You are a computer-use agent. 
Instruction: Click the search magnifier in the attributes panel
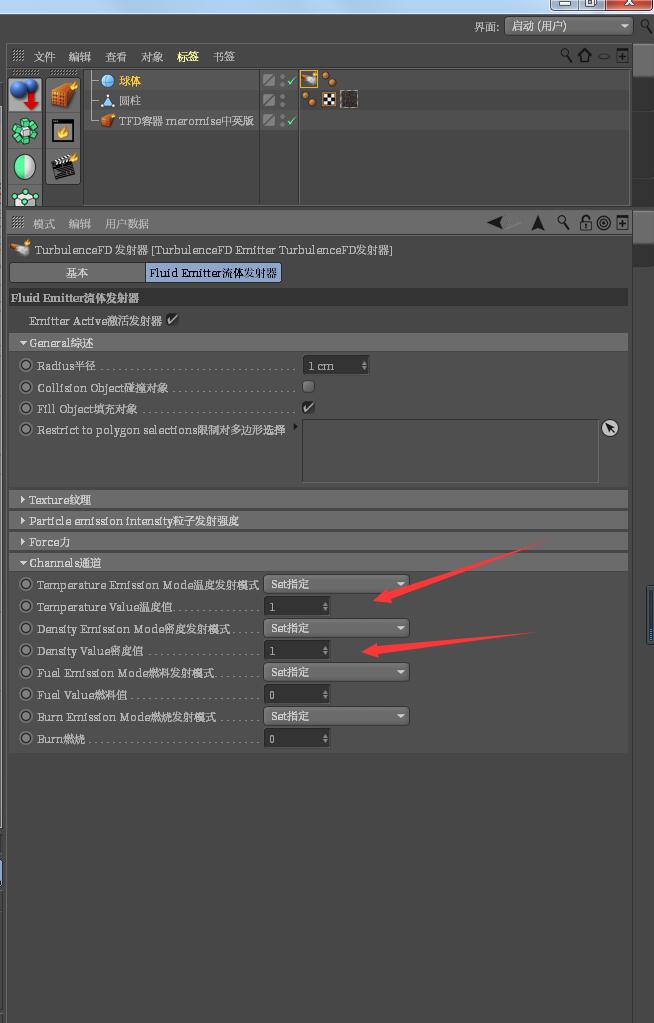coord(564,223)
